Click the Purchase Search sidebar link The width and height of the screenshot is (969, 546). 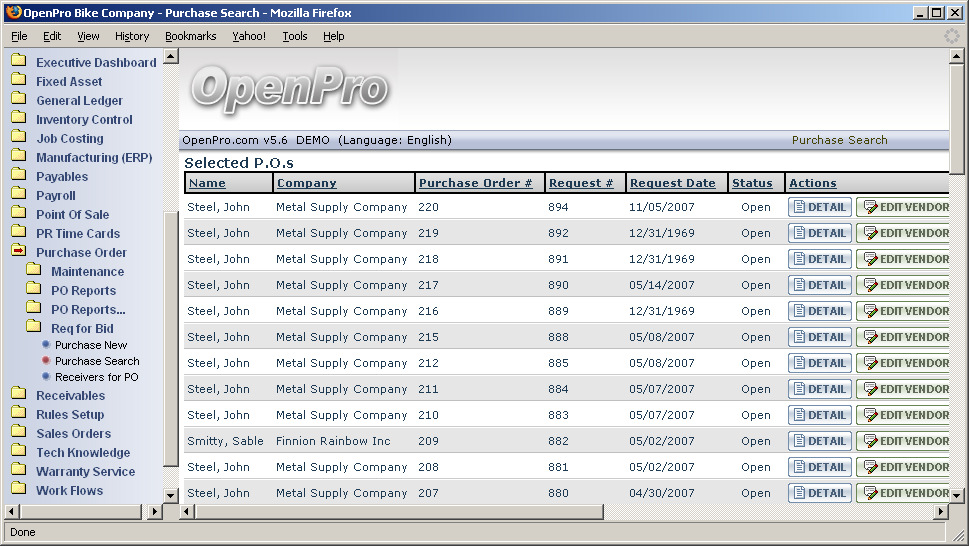tap(97, 361)
